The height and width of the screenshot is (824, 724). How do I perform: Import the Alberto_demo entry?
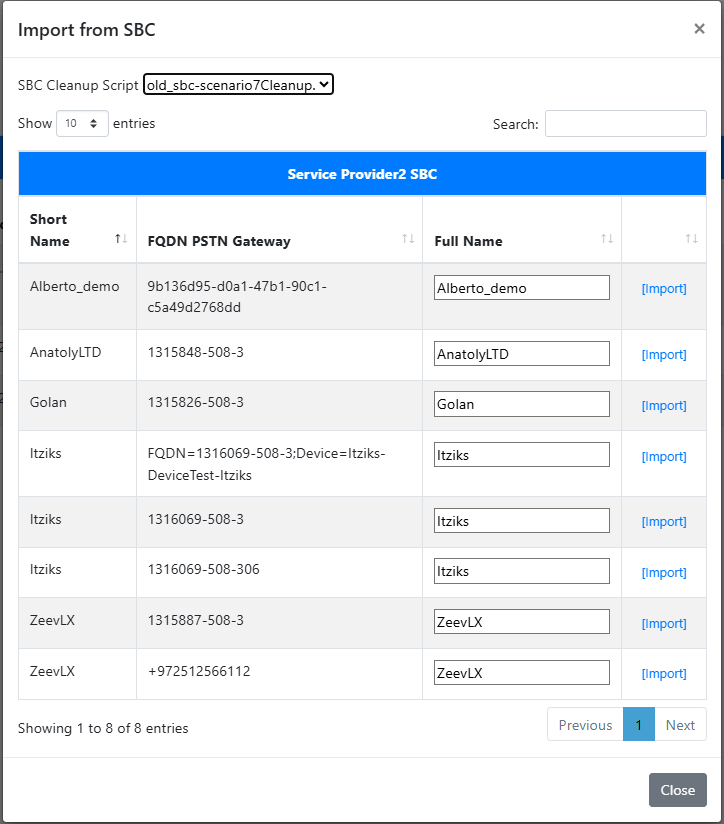(664, 289)
